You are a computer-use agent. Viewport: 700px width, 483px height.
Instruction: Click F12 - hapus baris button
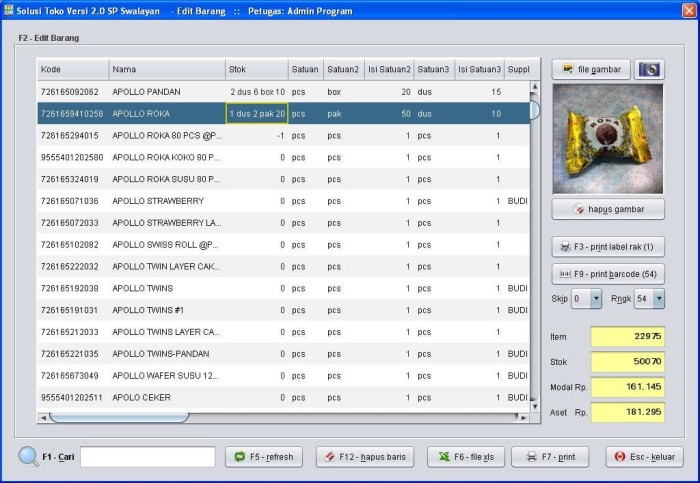(365, 457)
